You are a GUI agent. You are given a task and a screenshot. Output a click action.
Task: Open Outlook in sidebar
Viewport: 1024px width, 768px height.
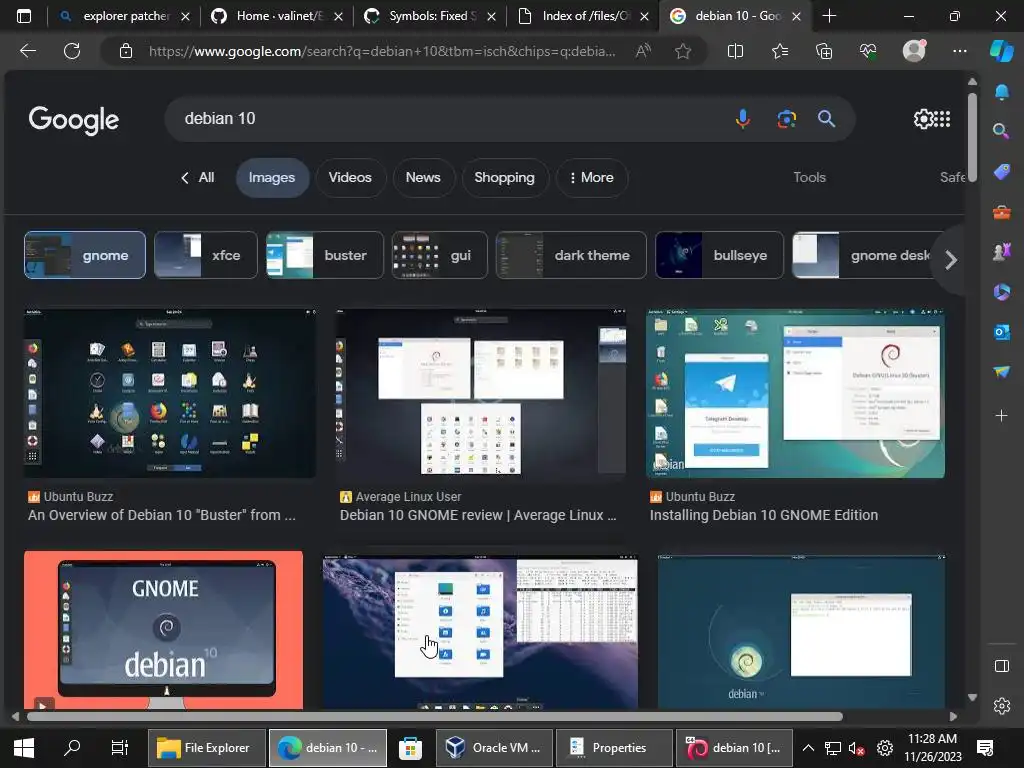pos(1001,332)
